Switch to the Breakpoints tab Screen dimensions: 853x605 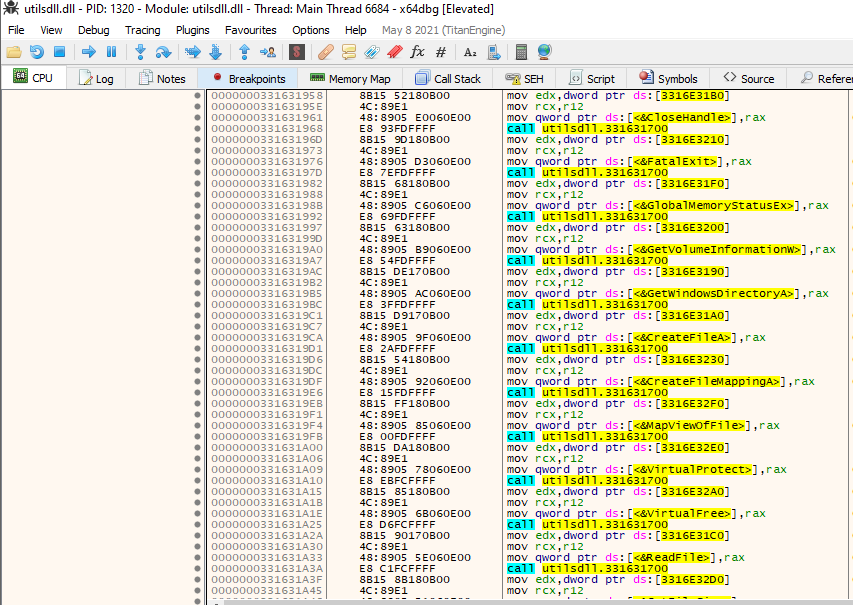click(248, 78)
